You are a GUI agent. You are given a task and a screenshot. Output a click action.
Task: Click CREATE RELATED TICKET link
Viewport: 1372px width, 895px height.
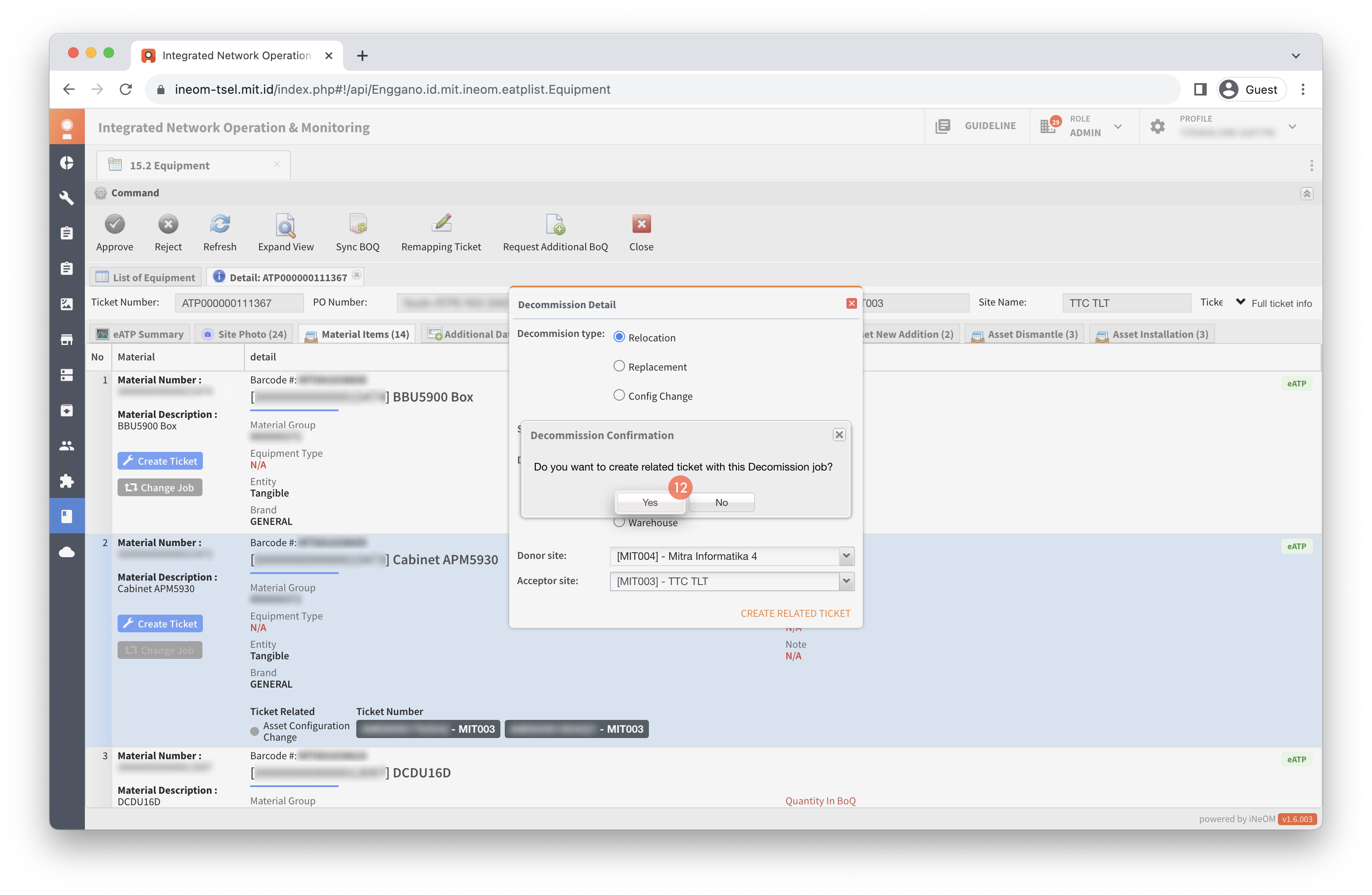pos(795,613)
